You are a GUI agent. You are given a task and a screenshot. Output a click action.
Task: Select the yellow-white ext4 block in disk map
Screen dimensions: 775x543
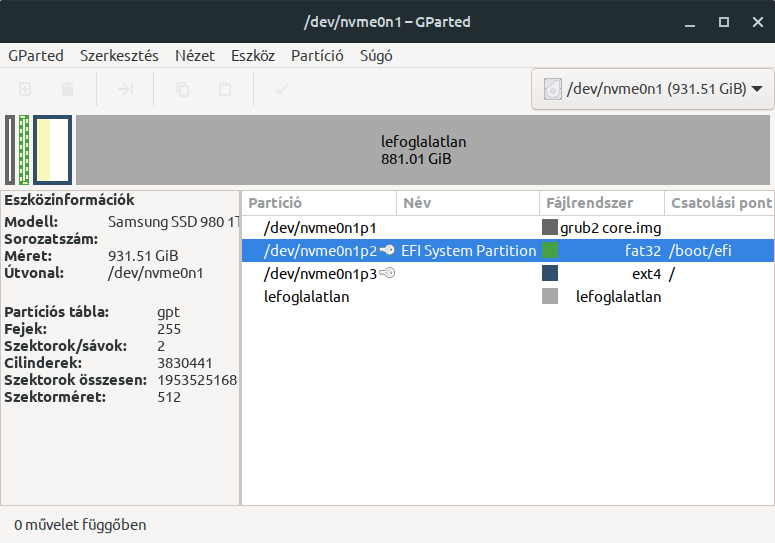pos(52,150)
